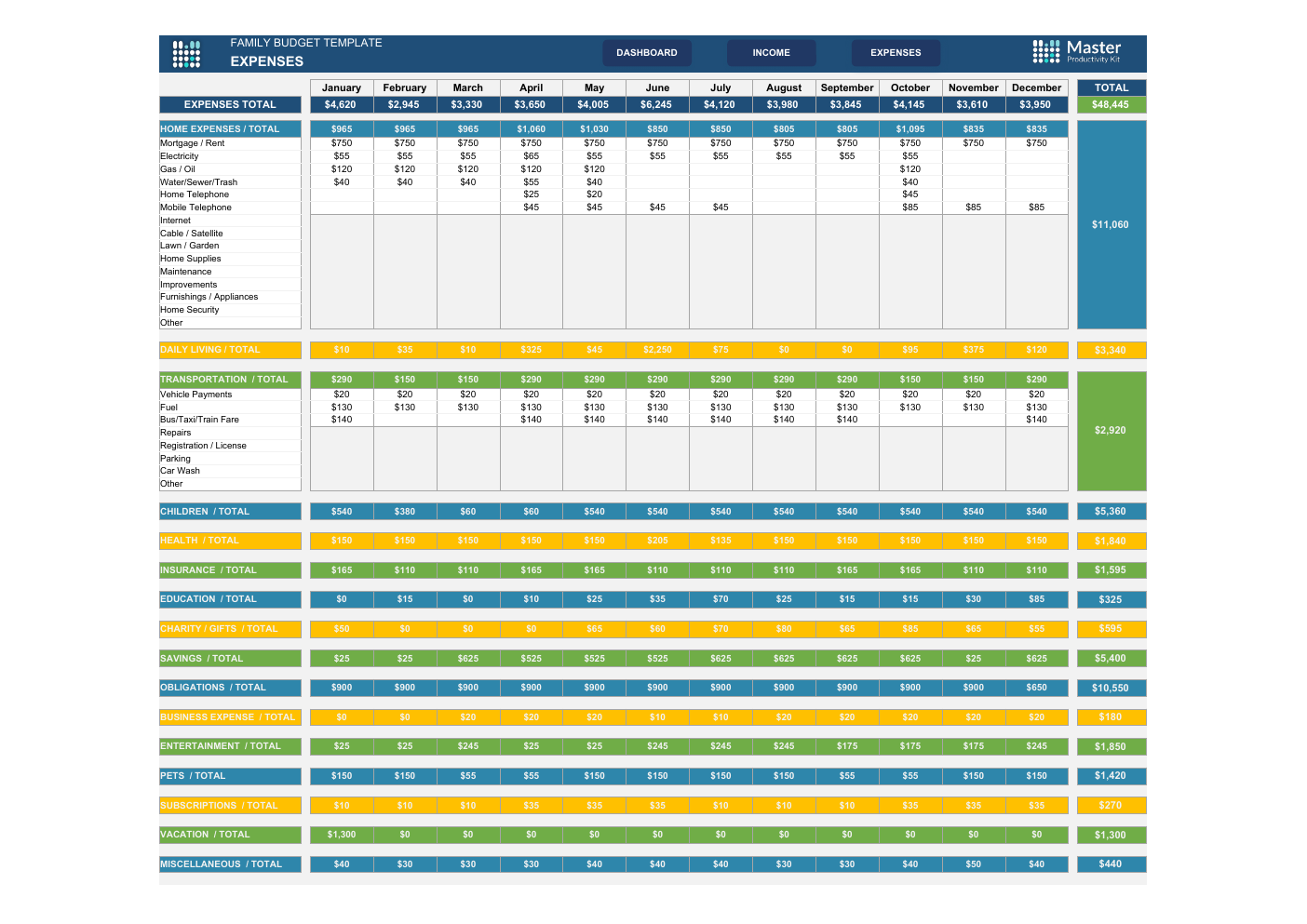Click the INSURANCE / TOTAL header

point(230,570)
